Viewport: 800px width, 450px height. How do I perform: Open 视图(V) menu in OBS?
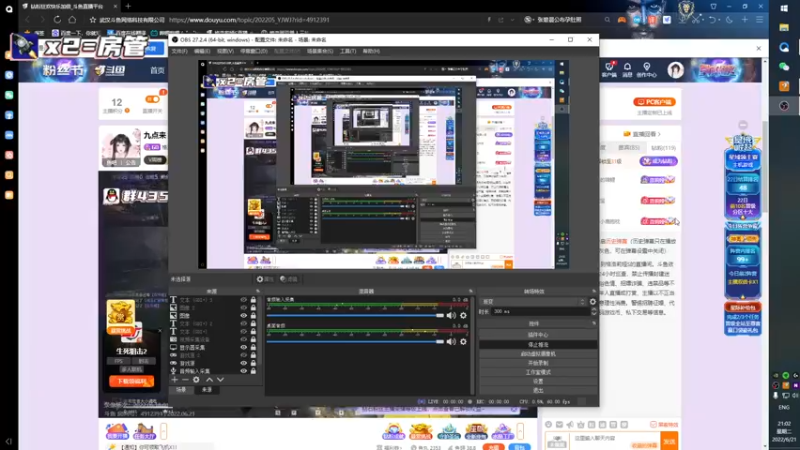click(225, 51)
